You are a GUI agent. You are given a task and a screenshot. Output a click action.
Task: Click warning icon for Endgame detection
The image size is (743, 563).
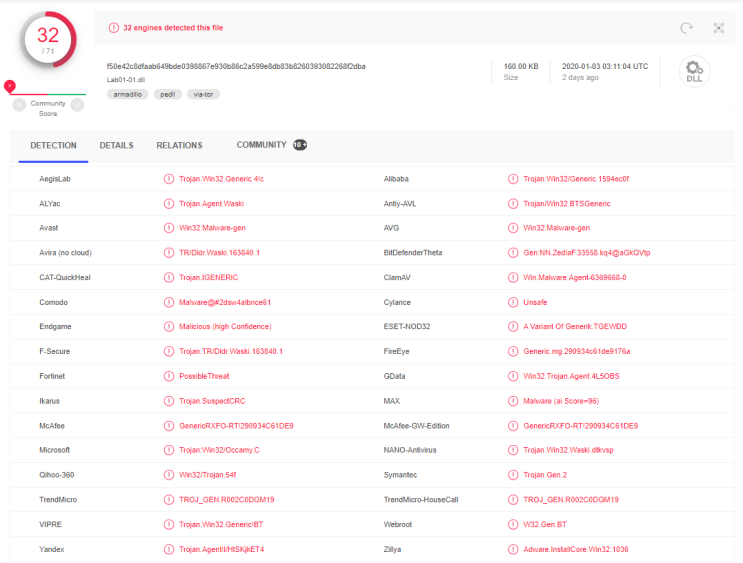169,327
